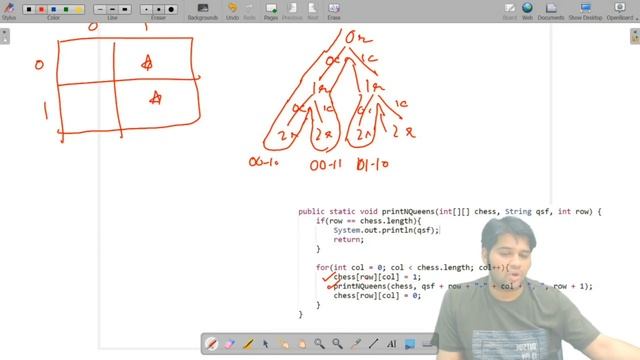Expand the left page thumbnails panel
Image resolution: width=640 pixels, height=360 pixels.
pyautogui.click(x=4, y=36)
